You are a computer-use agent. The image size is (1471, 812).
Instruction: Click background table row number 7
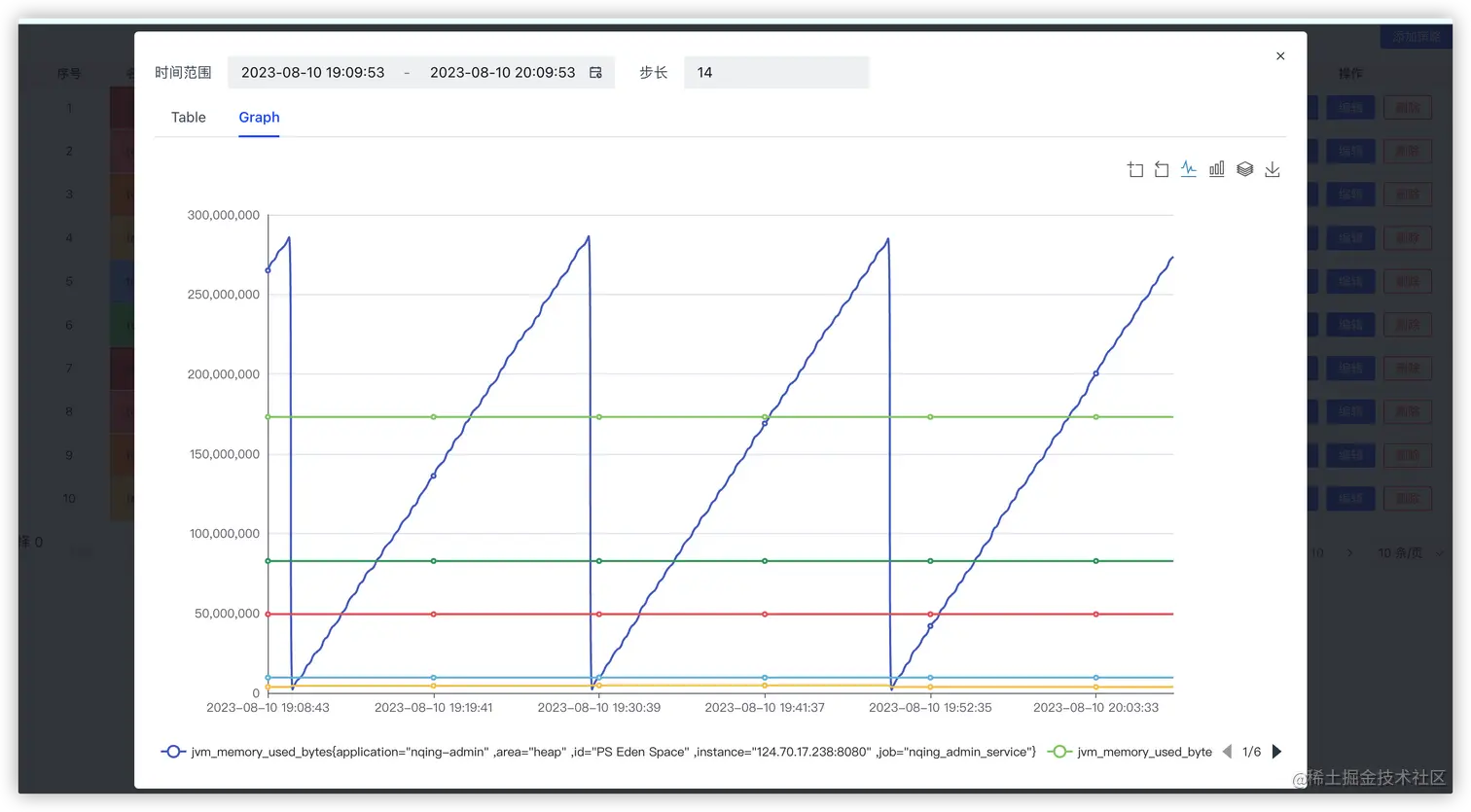[69, 369]
